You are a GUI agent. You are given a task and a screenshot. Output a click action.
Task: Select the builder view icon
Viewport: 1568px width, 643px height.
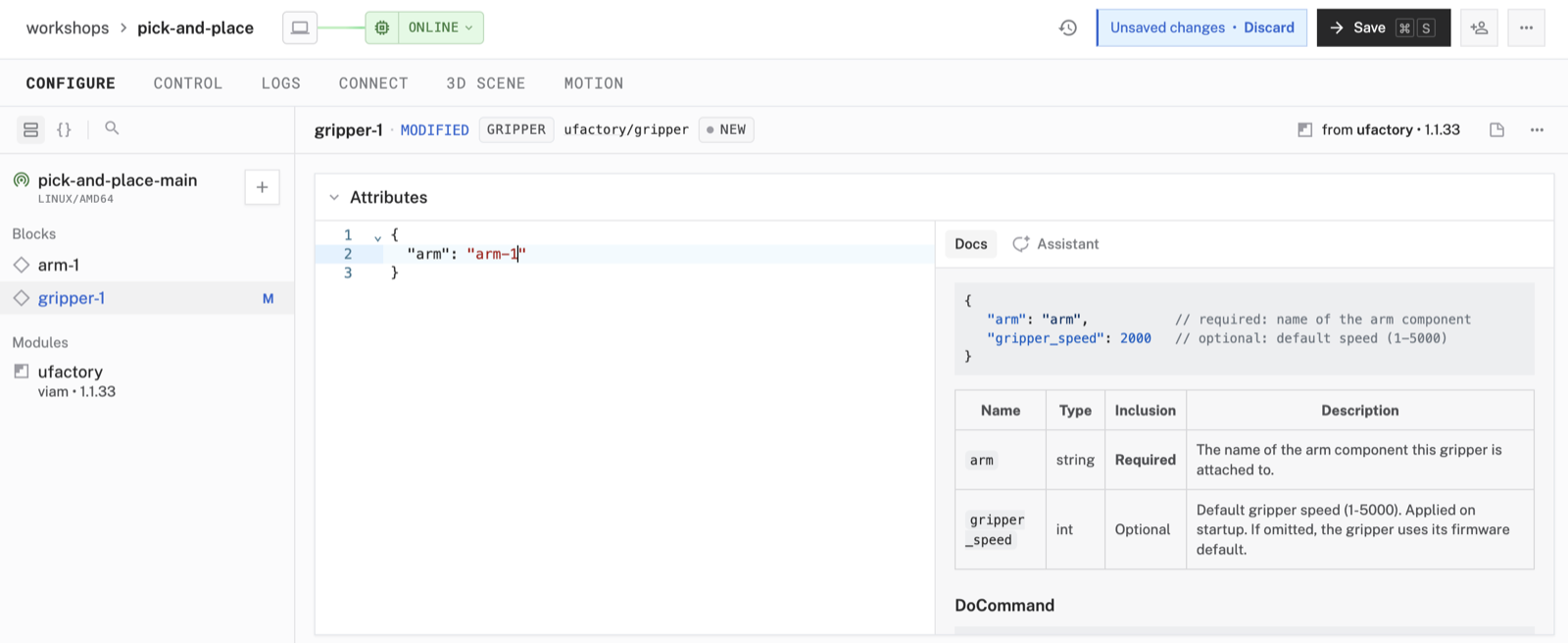click(x=31, y=129)
